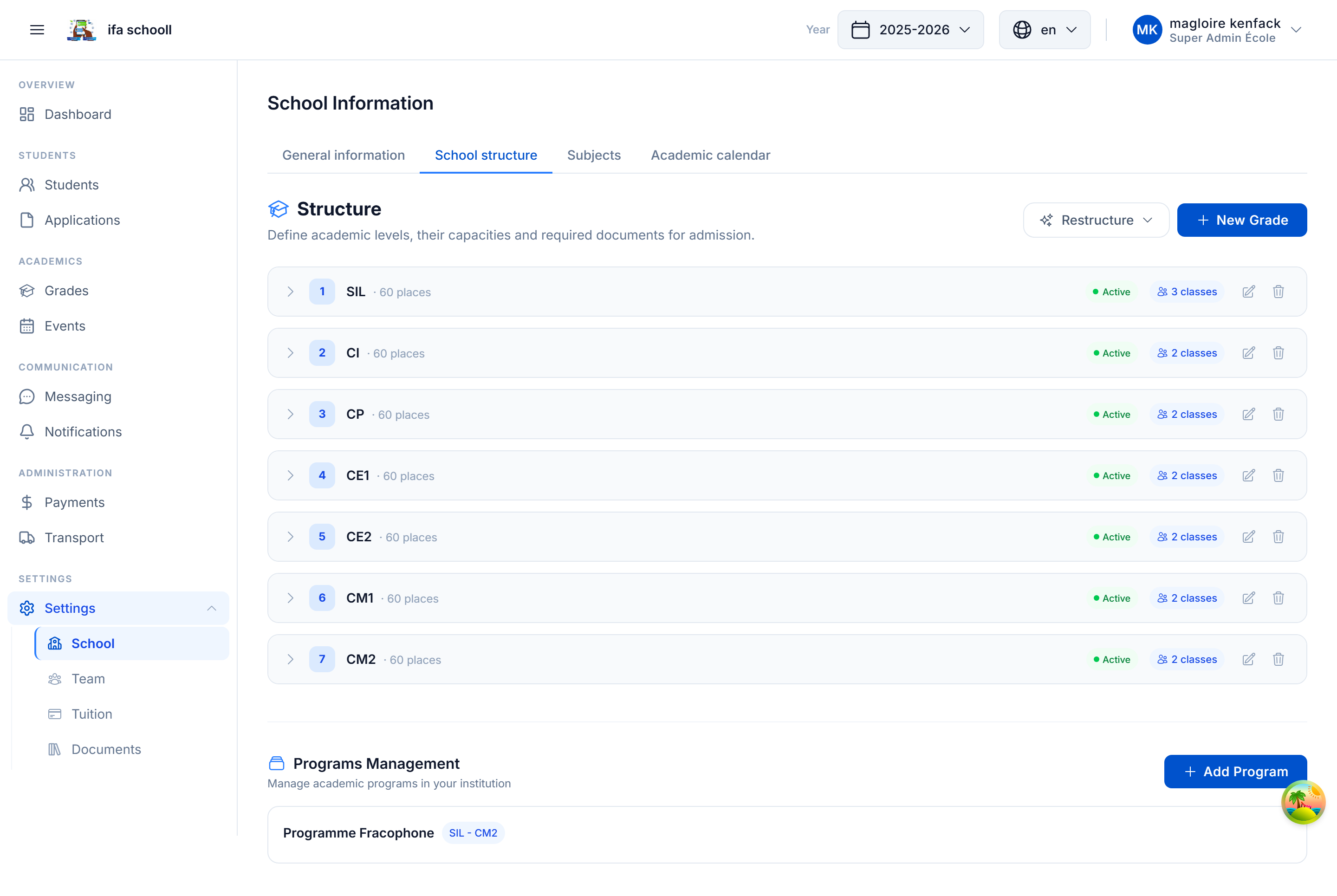Delete the CM2 grade via trash icon
This screenshot has width=1337, height=896.
[1278, 659]
